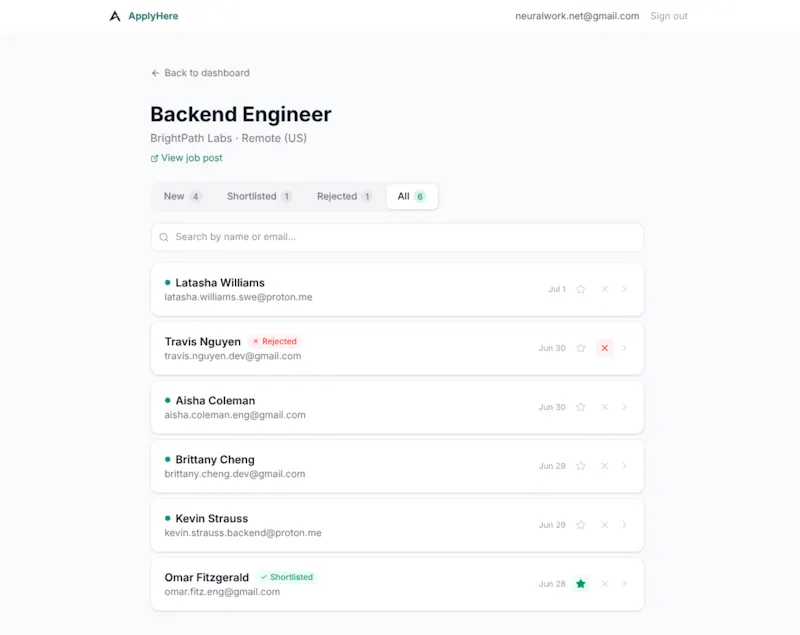Click the Omar Fitzgerald name
800x635 pixels.
[207, 577]
